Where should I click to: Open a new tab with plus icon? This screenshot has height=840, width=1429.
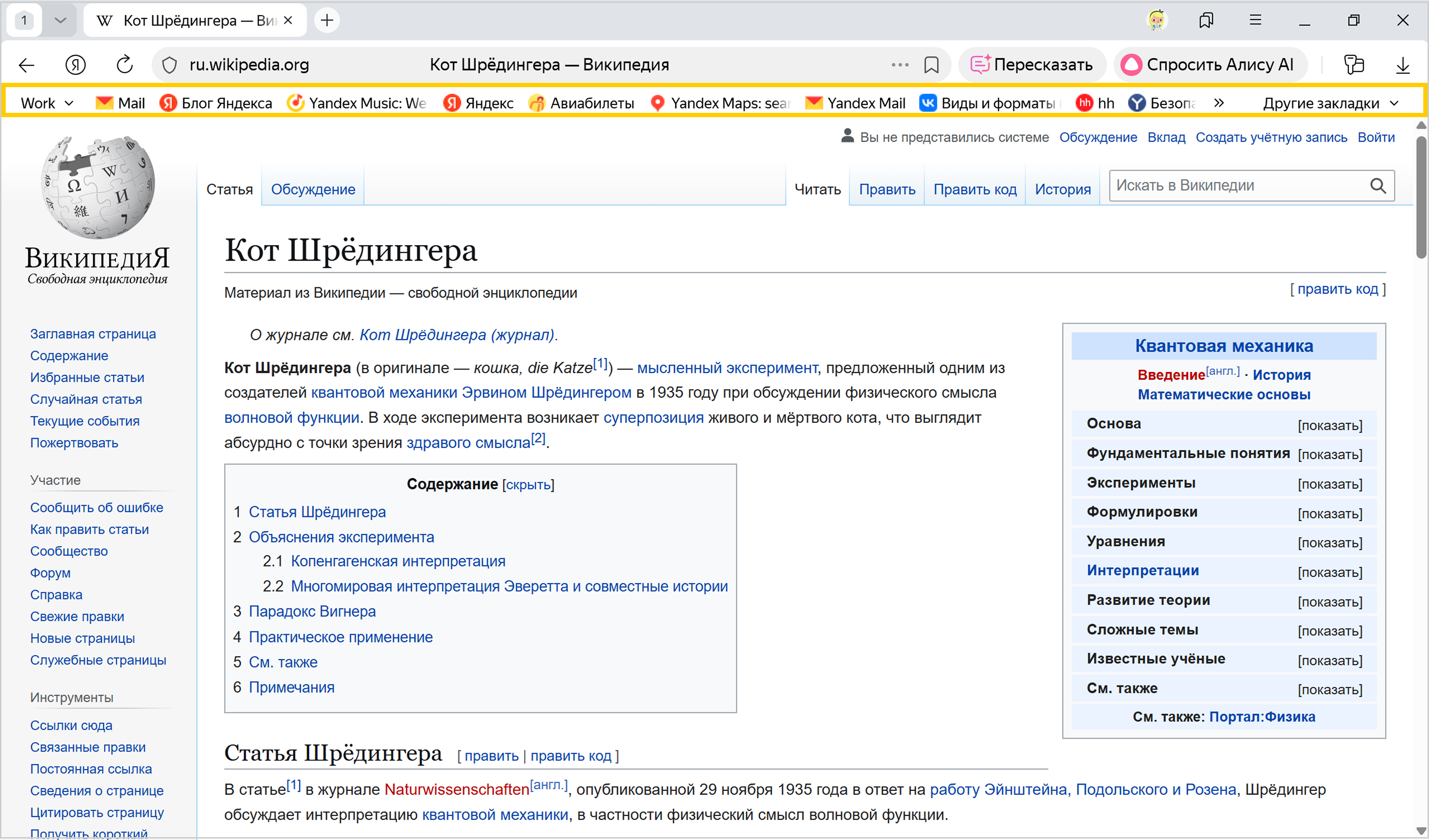click(x=327, y=20)
